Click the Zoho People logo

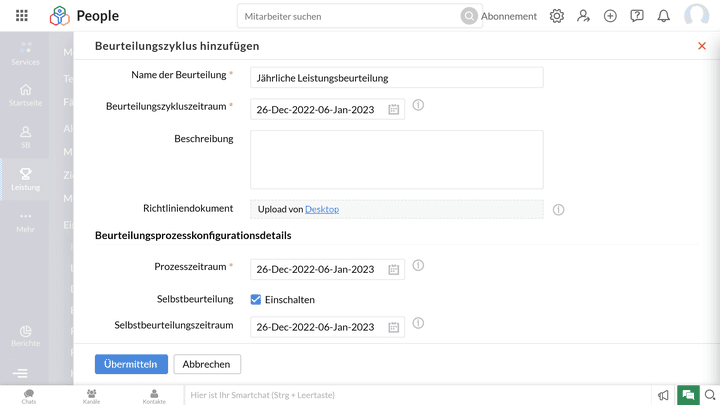tap(60, 16)
